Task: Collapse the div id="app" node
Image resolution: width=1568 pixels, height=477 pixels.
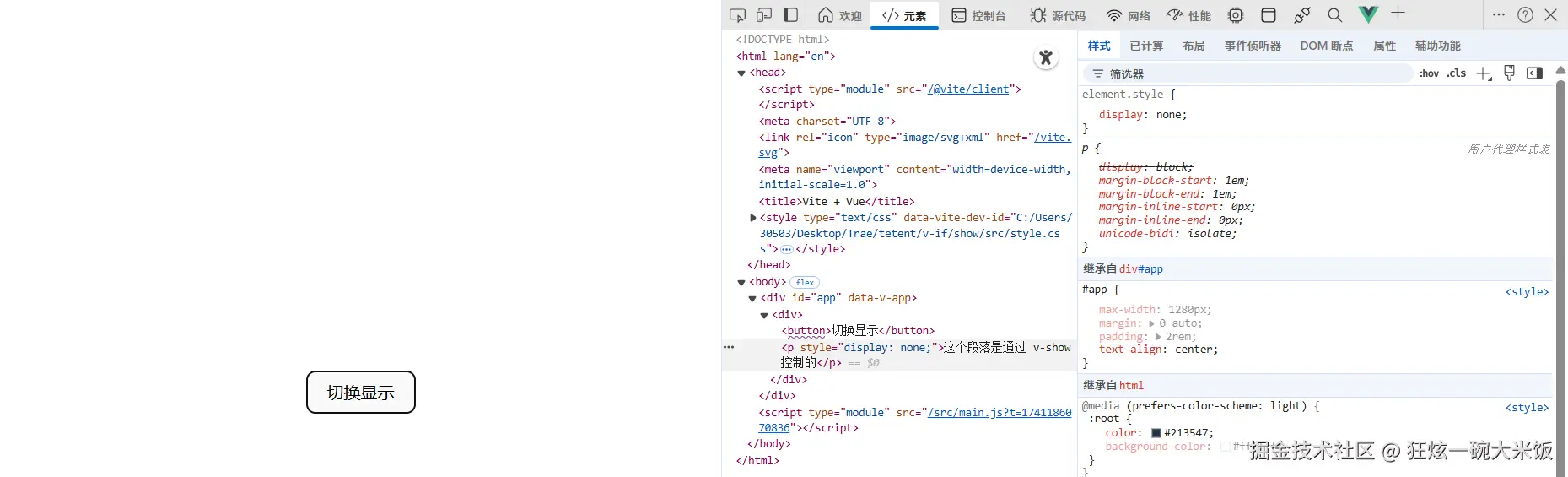Action: tap(752, 298)
